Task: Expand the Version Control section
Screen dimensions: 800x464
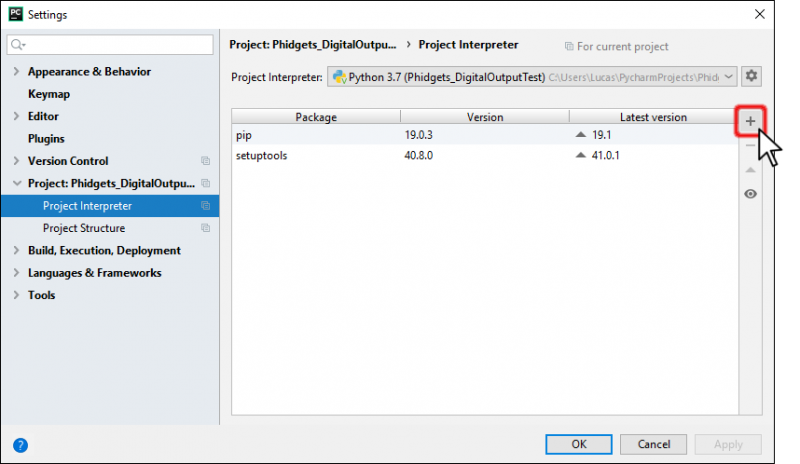Action: point(16,161)
